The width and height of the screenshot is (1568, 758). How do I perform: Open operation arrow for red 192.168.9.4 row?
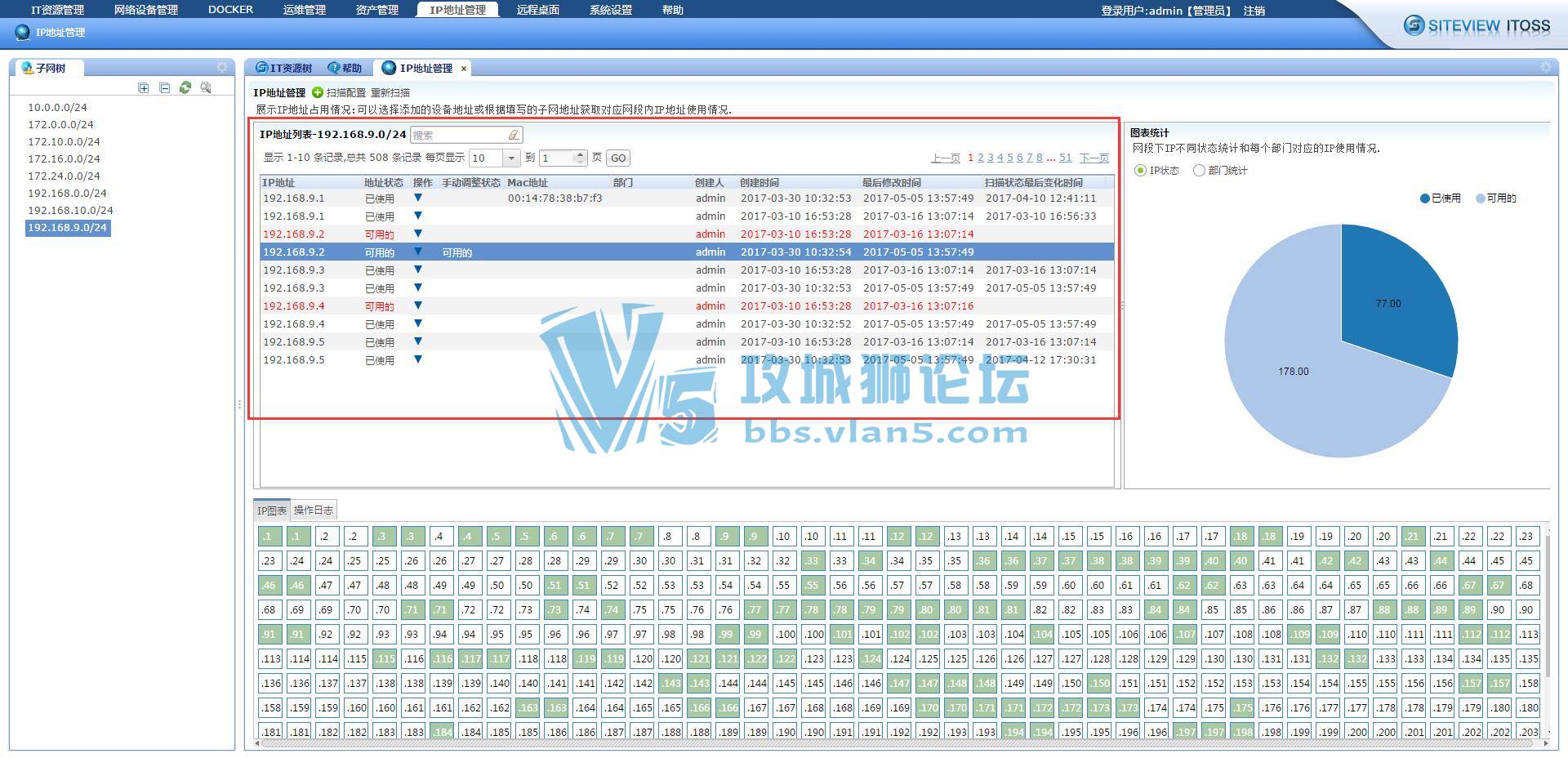coord(418,305)
